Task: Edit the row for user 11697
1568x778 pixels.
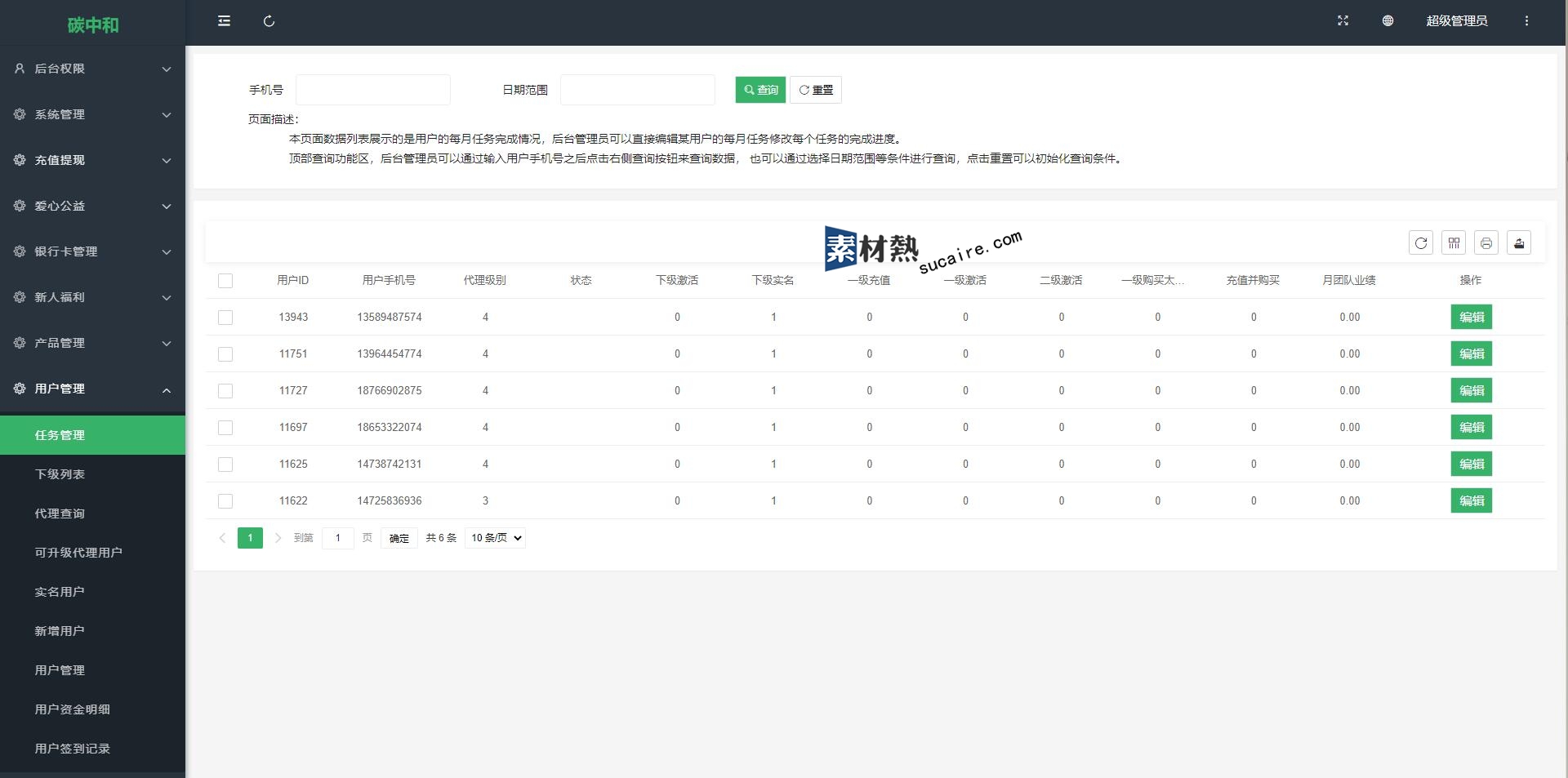Action: 1472,428
